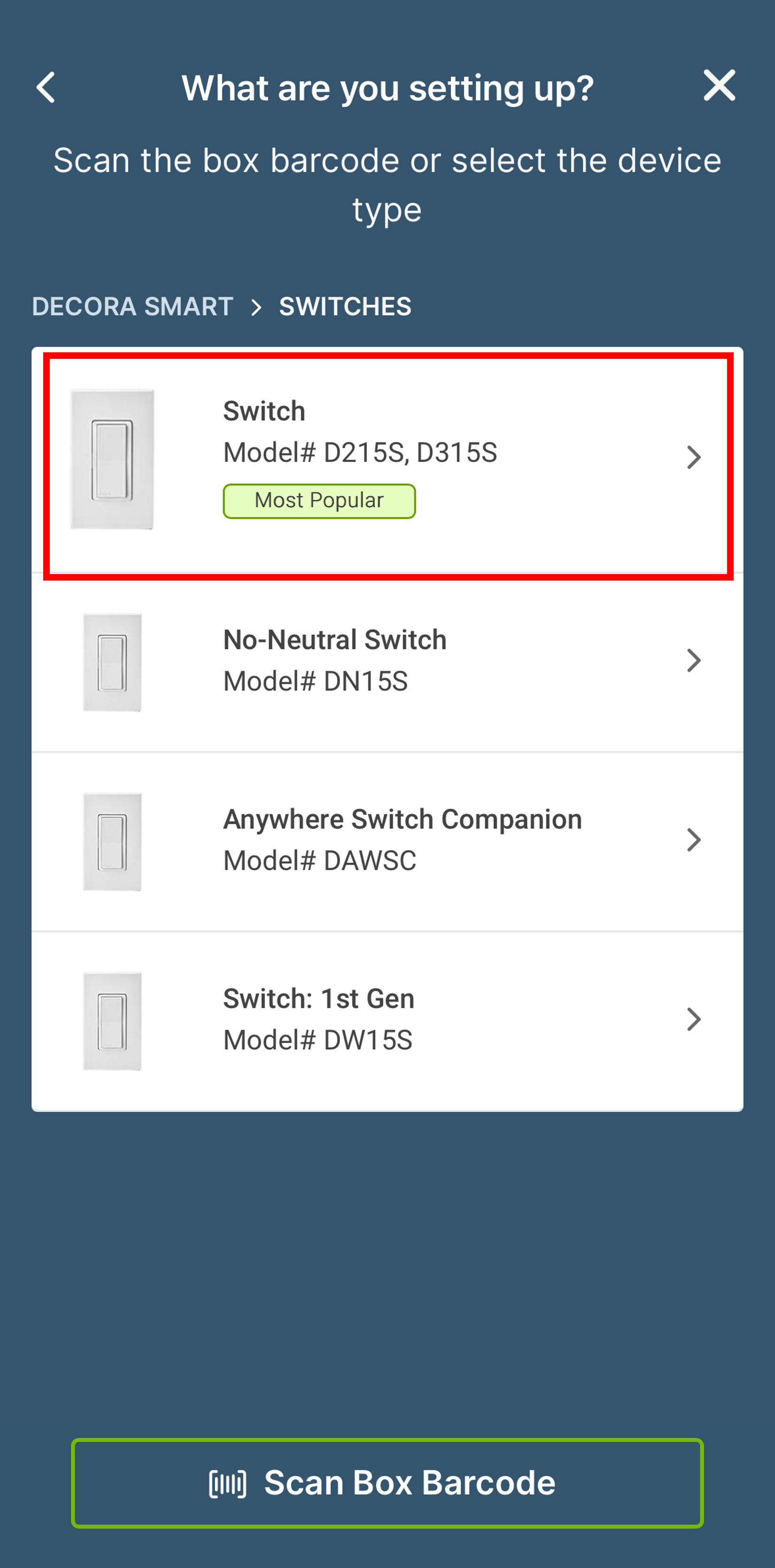Close the setup screen with X icon
This screenshot has width=775, height=1568.
click(x=719, y=85)
